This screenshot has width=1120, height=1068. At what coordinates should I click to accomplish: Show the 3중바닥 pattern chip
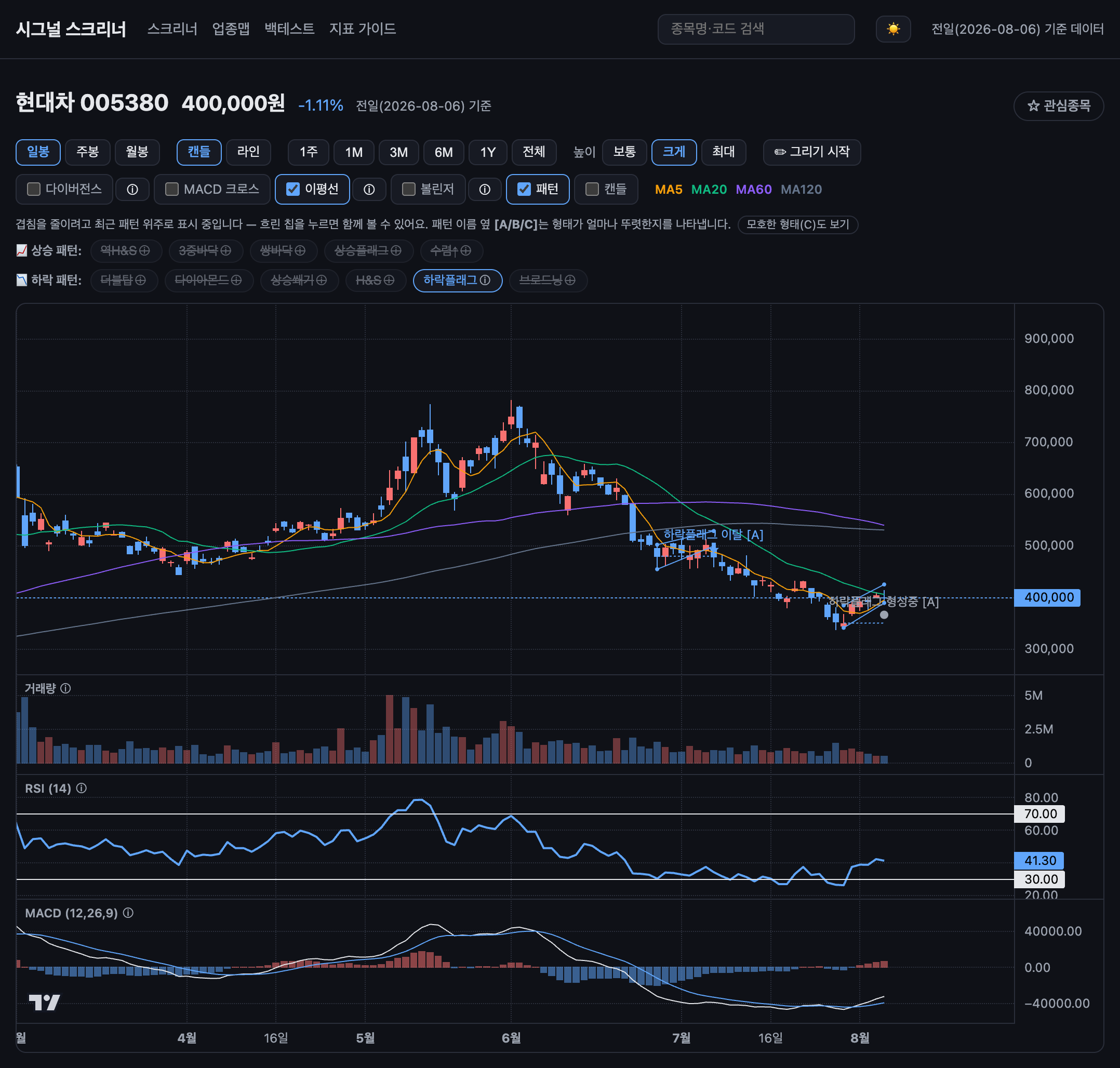205,250
